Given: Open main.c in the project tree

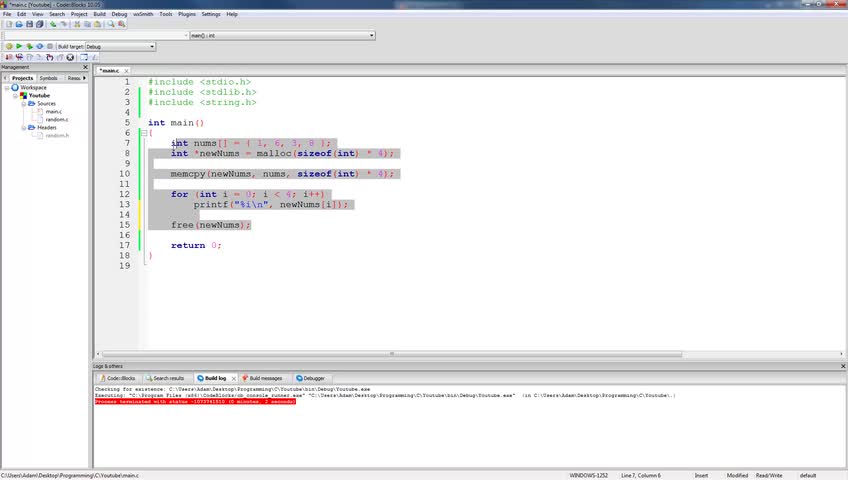Looking at the screenshot, I should 54,111.
